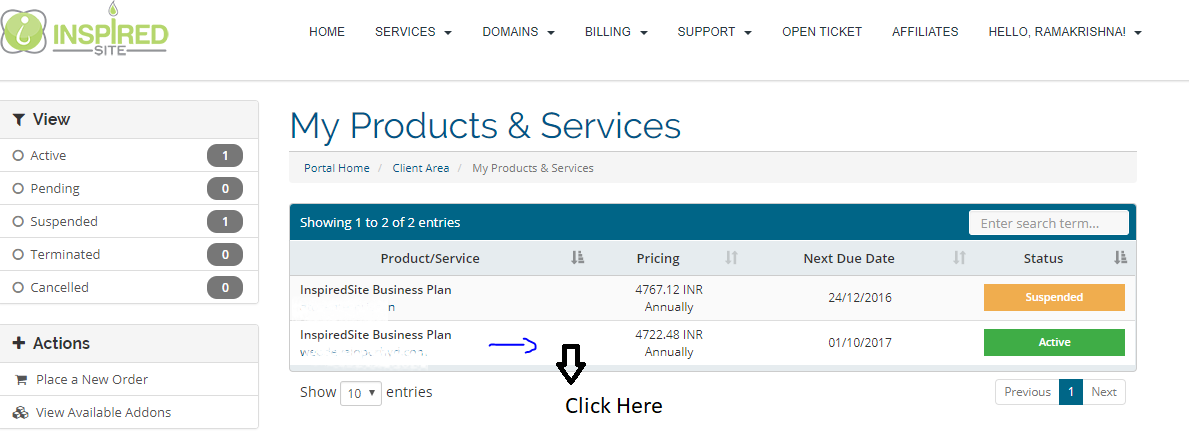Go to Home in the navigation bar
Viewport: 1189px width, 431px height.
pyautogui.click(x=327, y=32)
